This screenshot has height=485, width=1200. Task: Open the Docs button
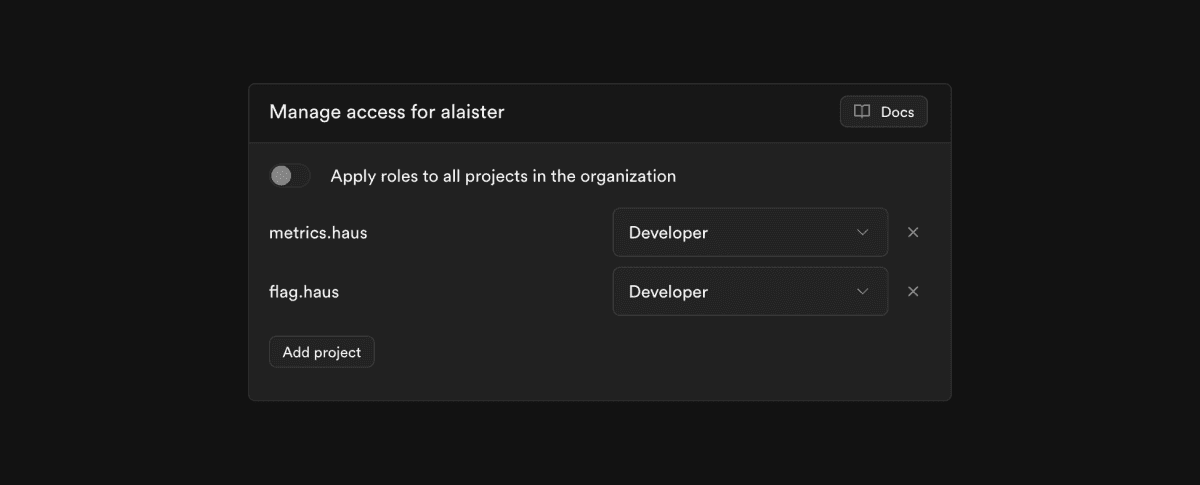pos(884,112)
